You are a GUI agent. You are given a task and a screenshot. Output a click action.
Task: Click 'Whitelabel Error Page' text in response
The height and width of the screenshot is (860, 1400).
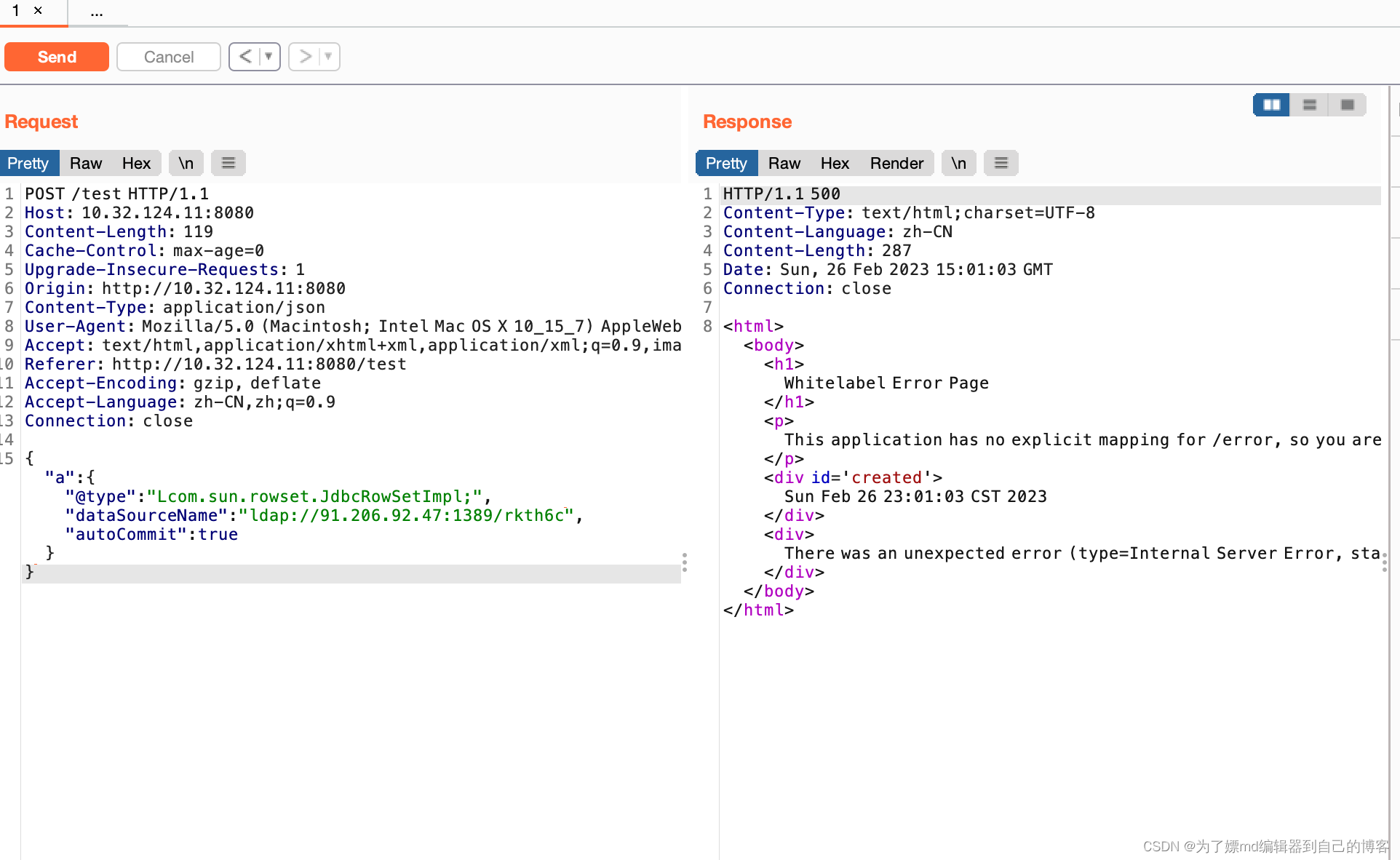(886, 383)
